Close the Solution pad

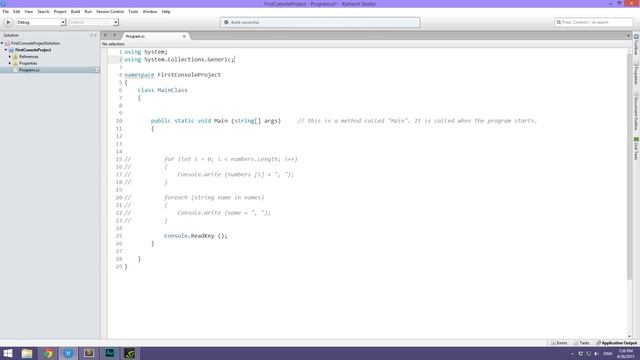96,36
